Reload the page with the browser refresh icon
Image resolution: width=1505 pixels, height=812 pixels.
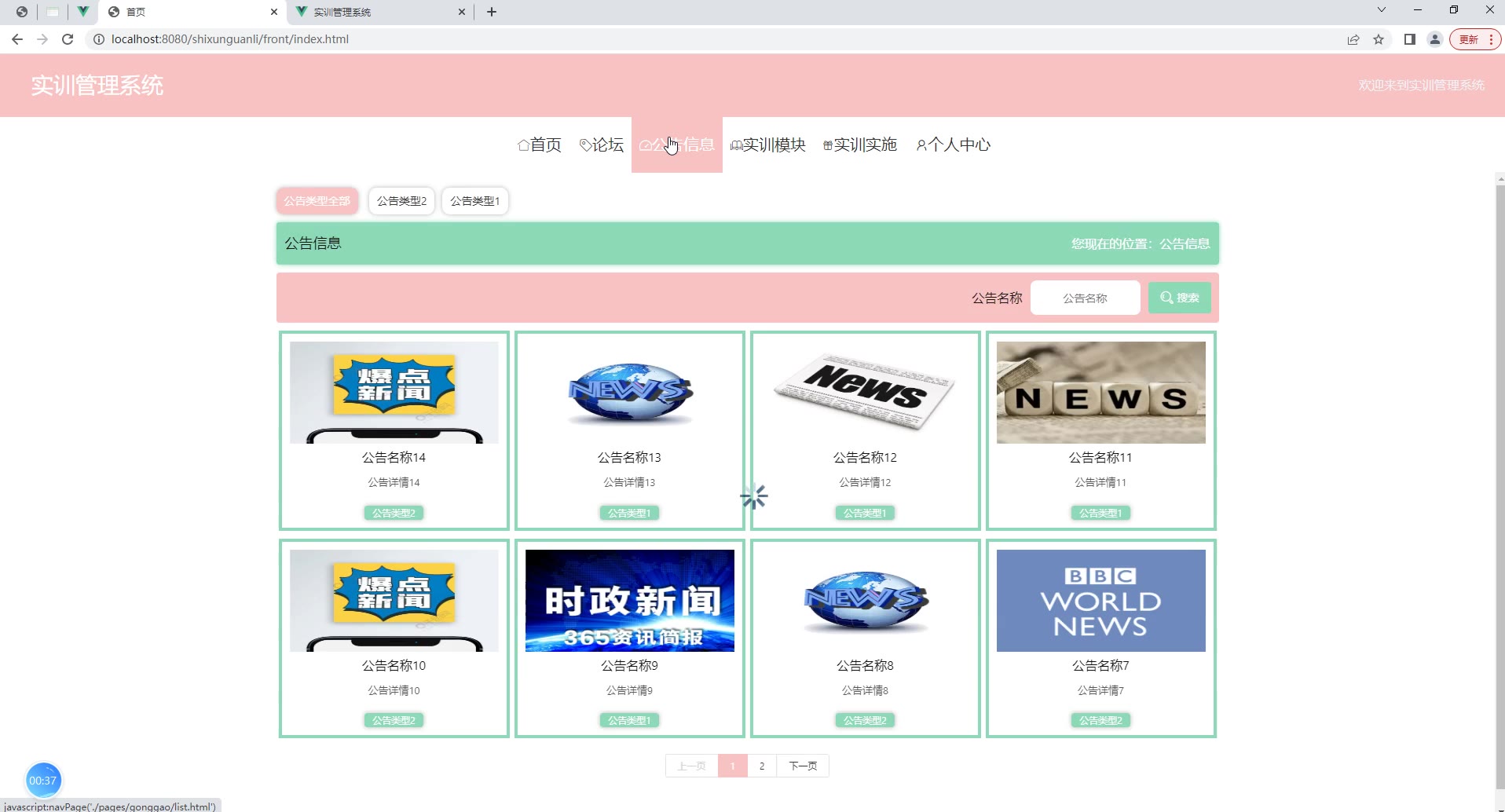[x=68, y=39]
